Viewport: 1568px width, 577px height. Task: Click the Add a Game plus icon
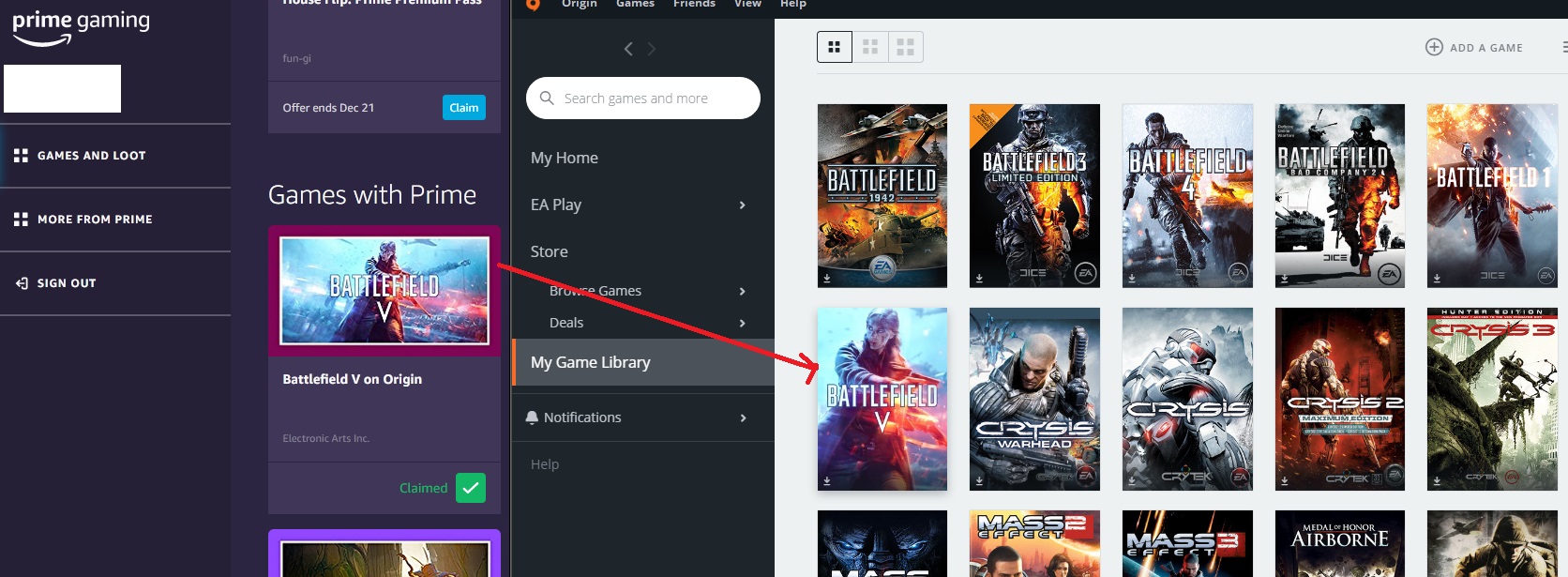[1434, 47]
